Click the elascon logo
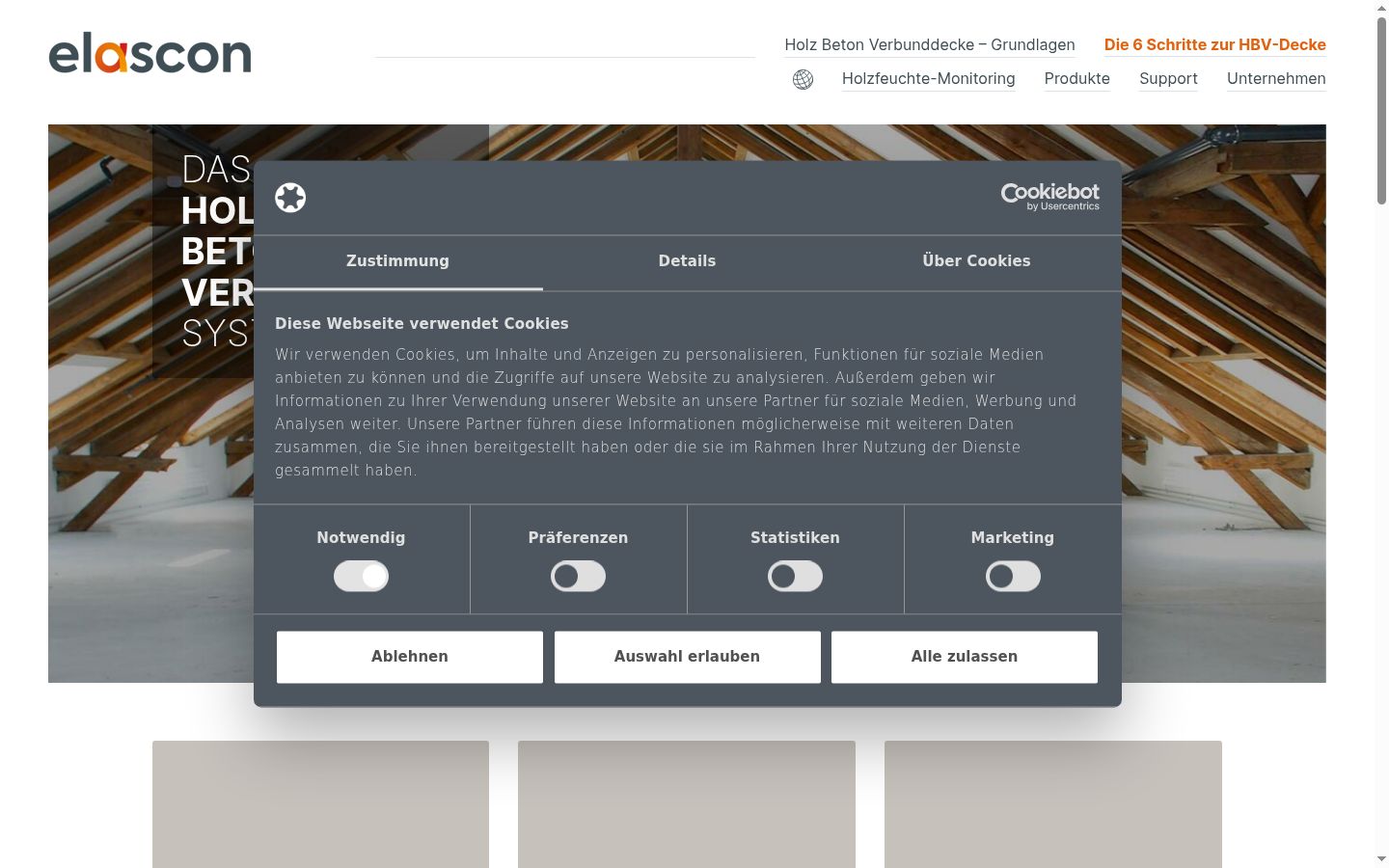Viewport: 1389px width, 868px height. (x=150, y=53)
